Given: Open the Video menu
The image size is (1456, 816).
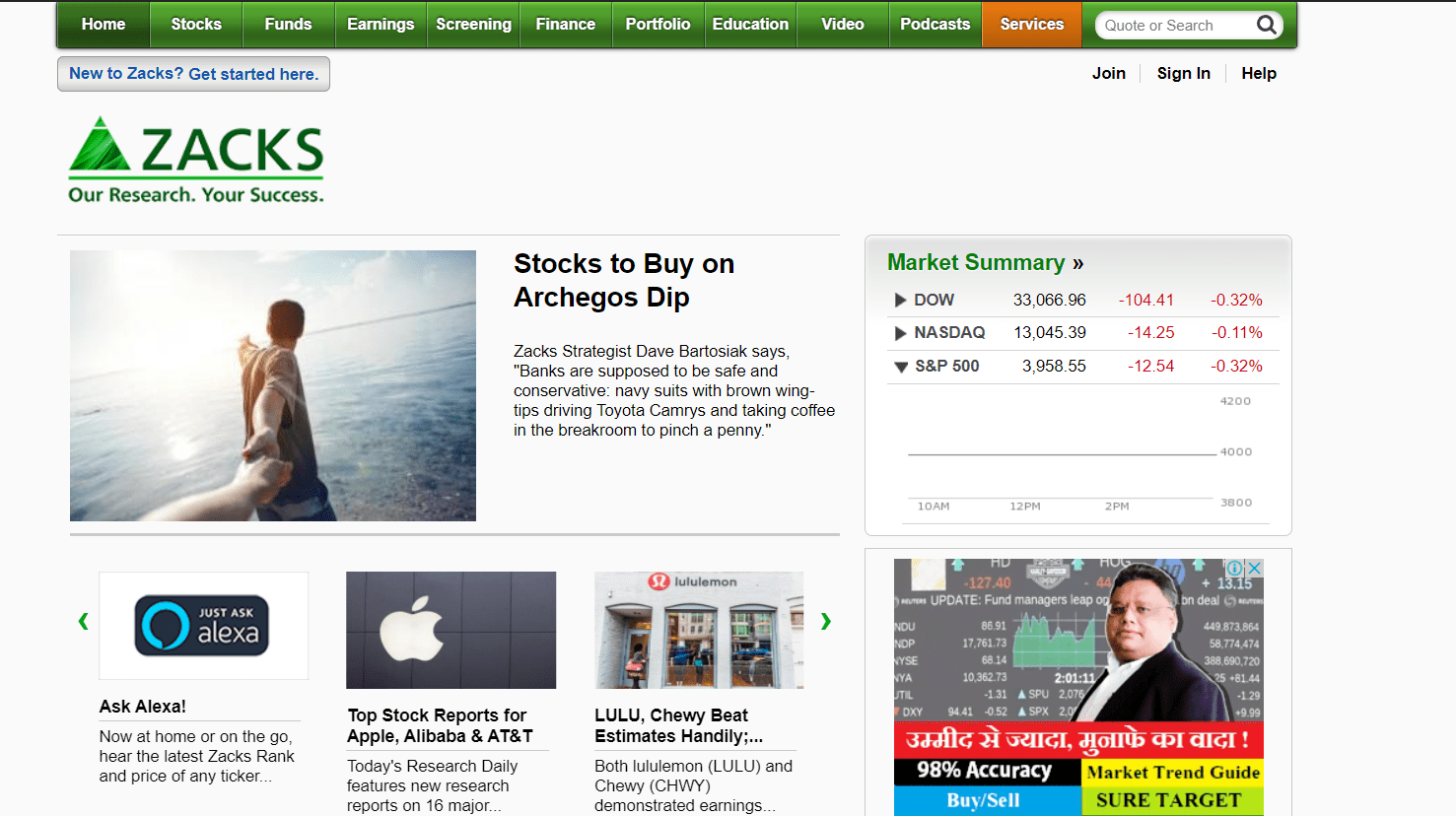Looking at the screenshot, I should point(843,25).
